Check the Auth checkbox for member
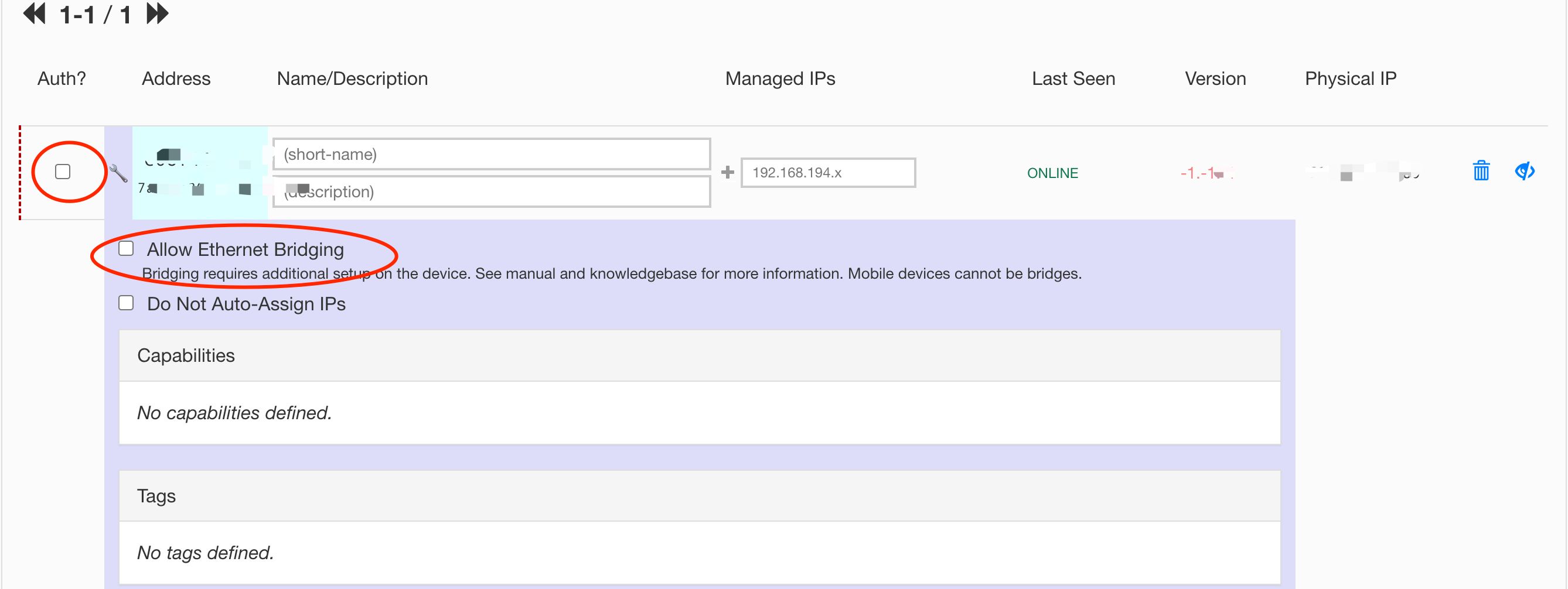 tap(63, 172)
